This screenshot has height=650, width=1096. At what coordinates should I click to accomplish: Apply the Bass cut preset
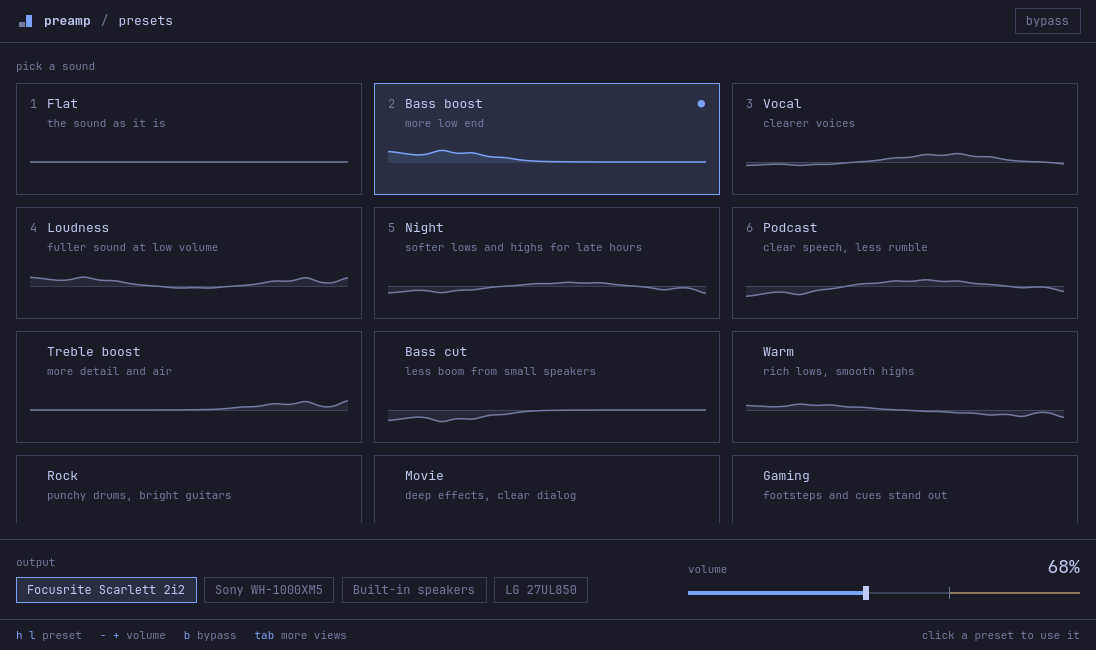click(x=547, y=387)
